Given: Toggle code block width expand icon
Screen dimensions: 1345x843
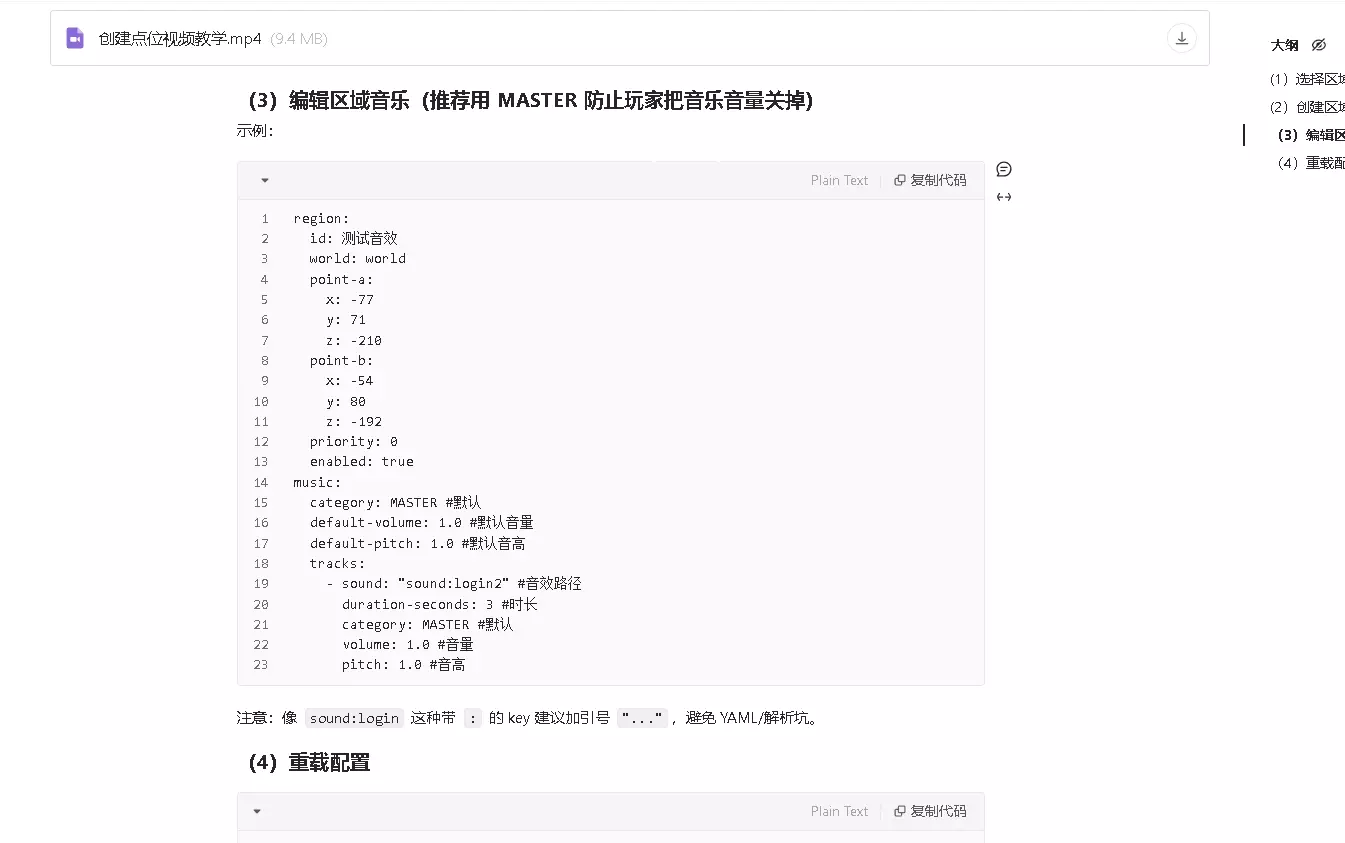Looking at the screenshot, I should coord(1004,197).
